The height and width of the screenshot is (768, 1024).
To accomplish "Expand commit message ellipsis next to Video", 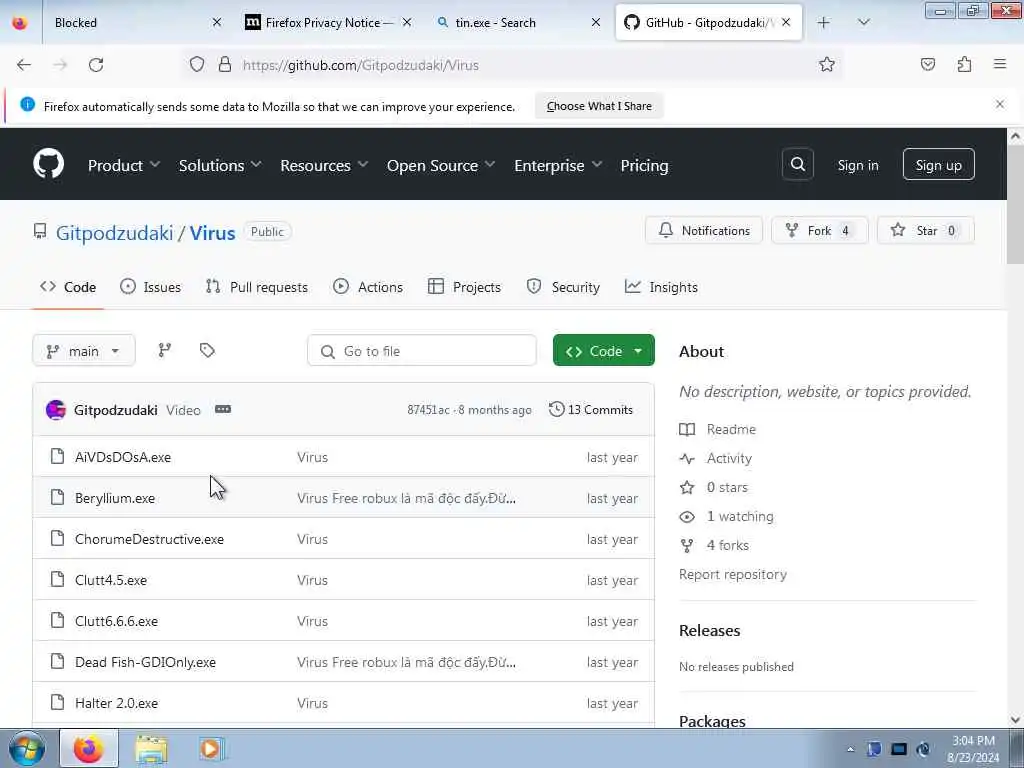I will [223, 409].
